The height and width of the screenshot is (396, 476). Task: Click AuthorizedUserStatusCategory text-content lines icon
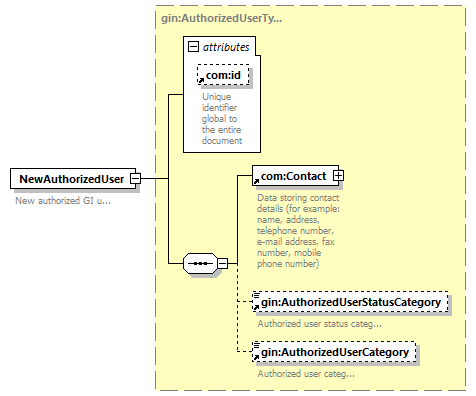pyautogui.click(x=256, y=295)
